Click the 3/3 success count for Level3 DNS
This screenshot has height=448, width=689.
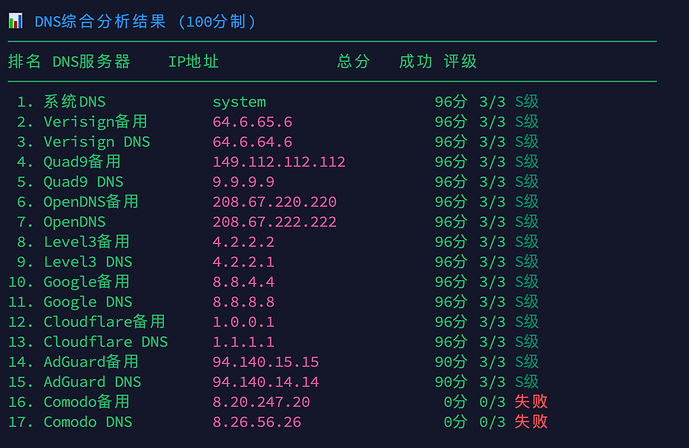[x=493, y=262]
